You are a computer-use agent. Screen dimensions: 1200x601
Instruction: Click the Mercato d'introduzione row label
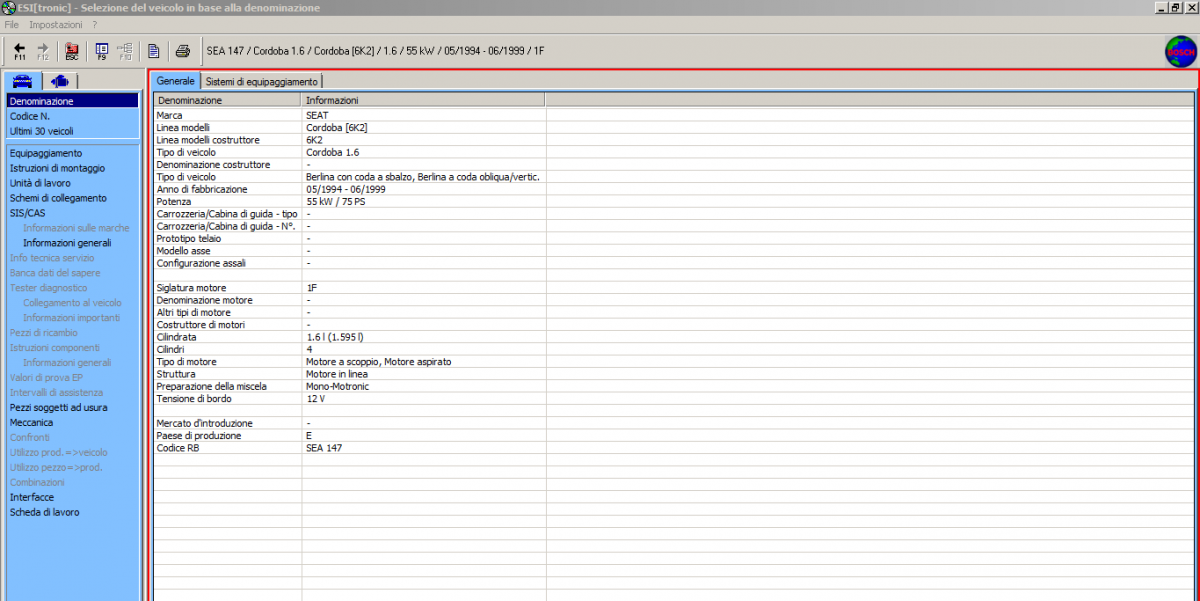tap(205, 423)
